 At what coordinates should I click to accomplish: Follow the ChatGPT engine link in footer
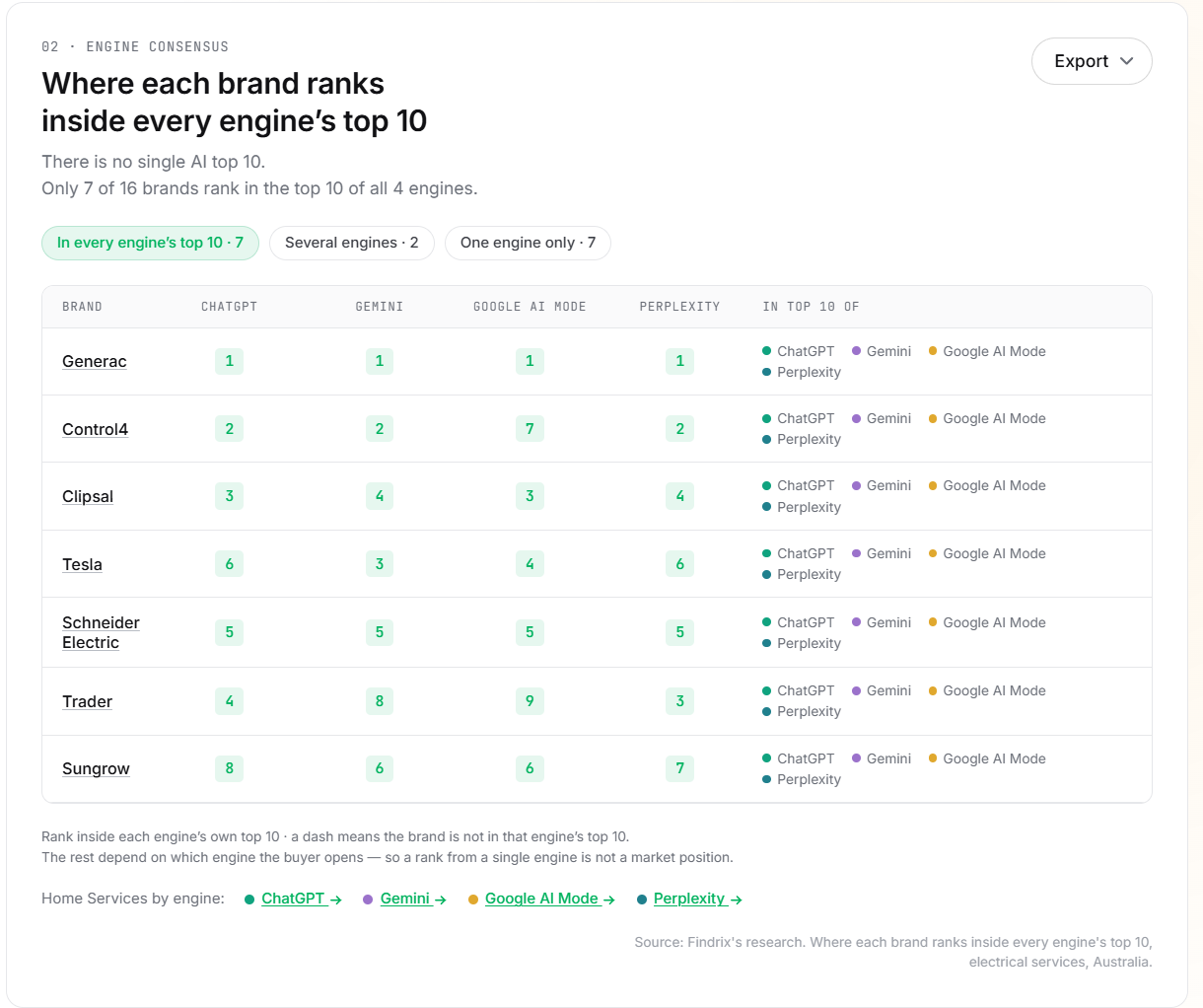pos(301,899)
